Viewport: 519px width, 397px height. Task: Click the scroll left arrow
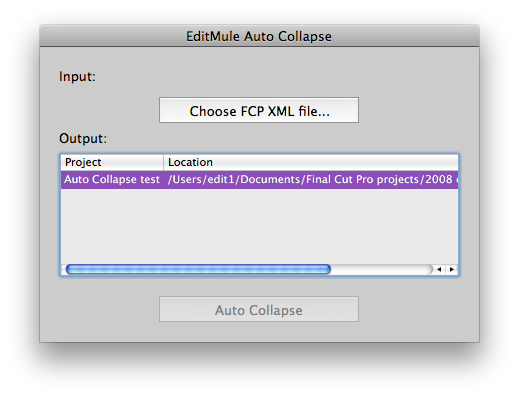click(x=439, y=269)
